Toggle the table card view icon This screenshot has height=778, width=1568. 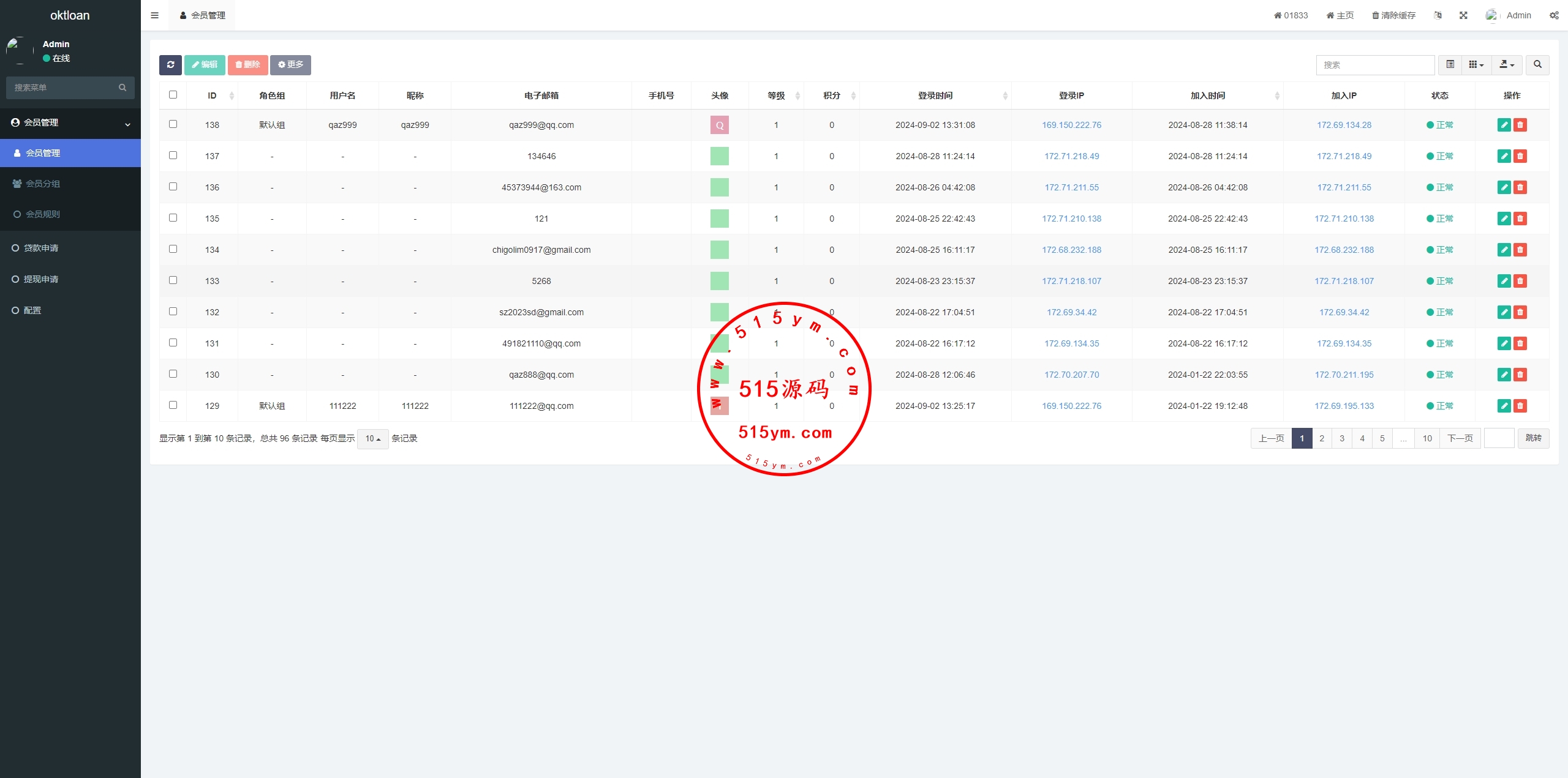[1450, 65]
